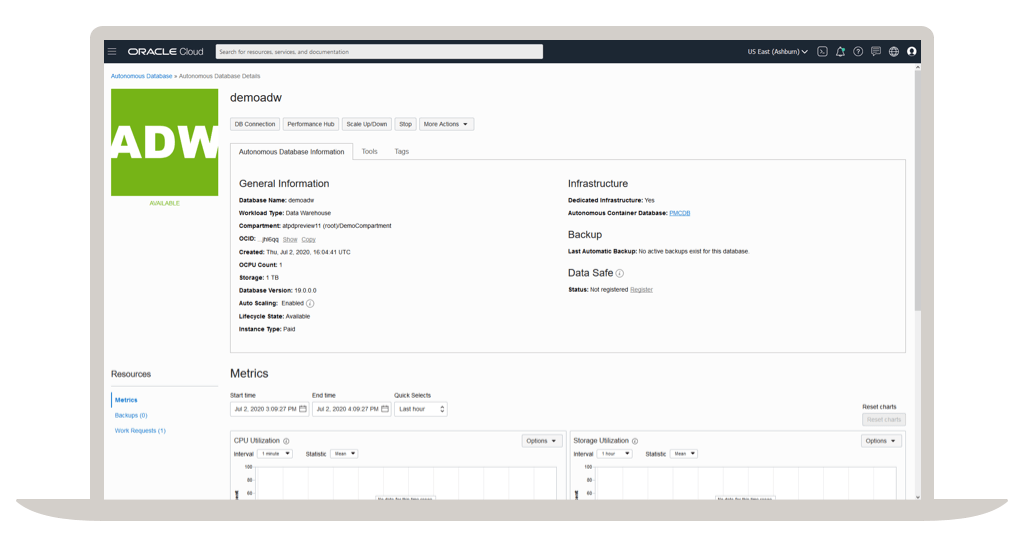Change Storage Utilization Statistic Mean dropdown
The width and height of the screenshot is (1024, 542).
tap(684, 454)
